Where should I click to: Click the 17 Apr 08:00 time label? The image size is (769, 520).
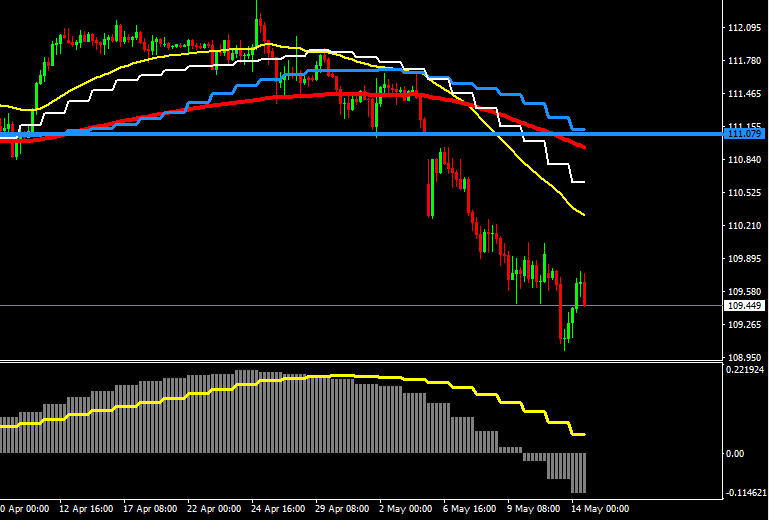point(150,509)
